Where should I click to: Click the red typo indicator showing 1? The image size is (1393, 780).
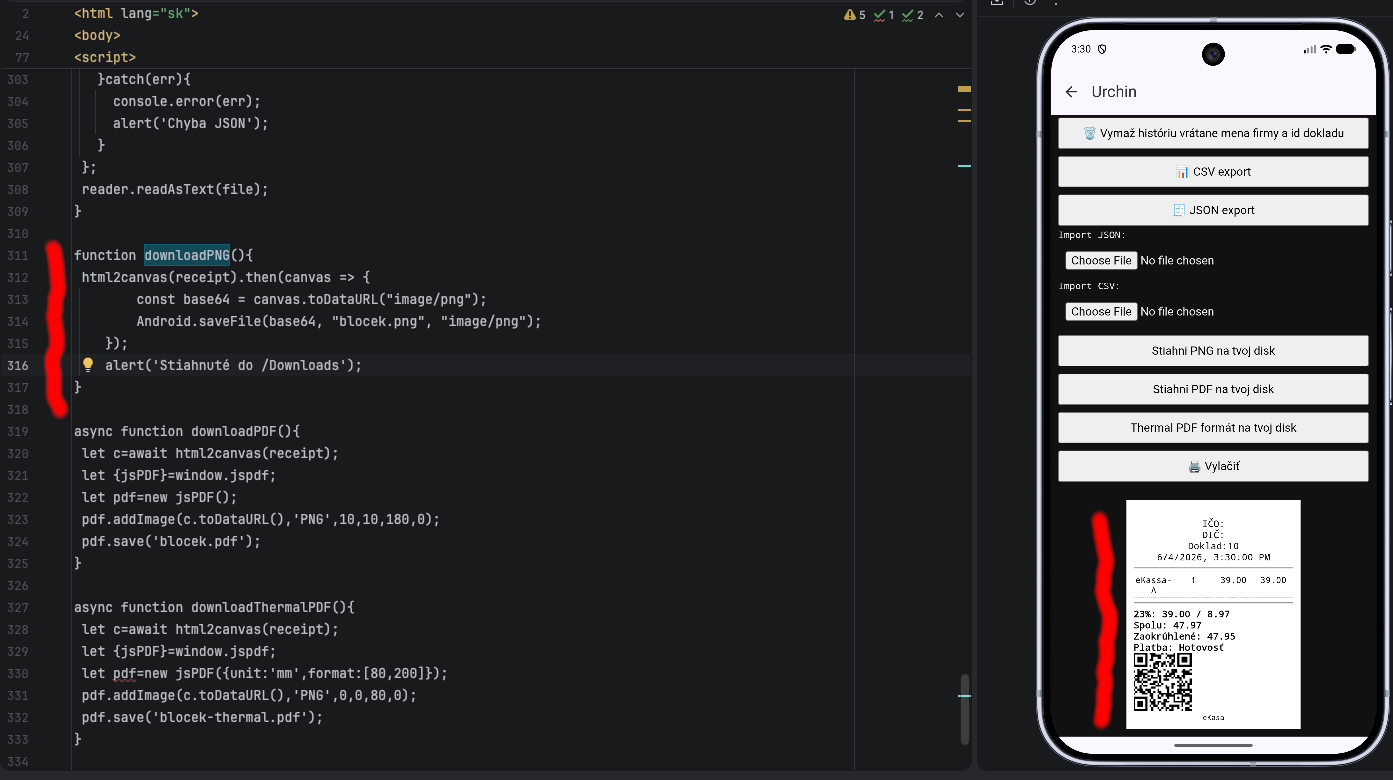pyautogui.click(x=884, y=15)
